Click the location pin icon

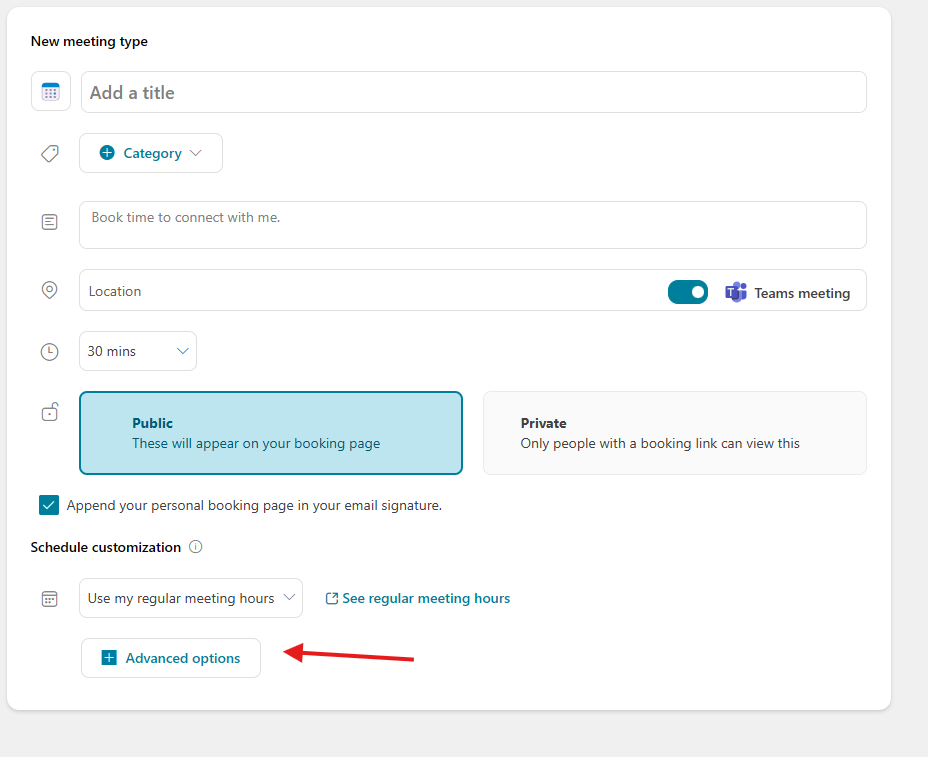click(x=50, y=290)
